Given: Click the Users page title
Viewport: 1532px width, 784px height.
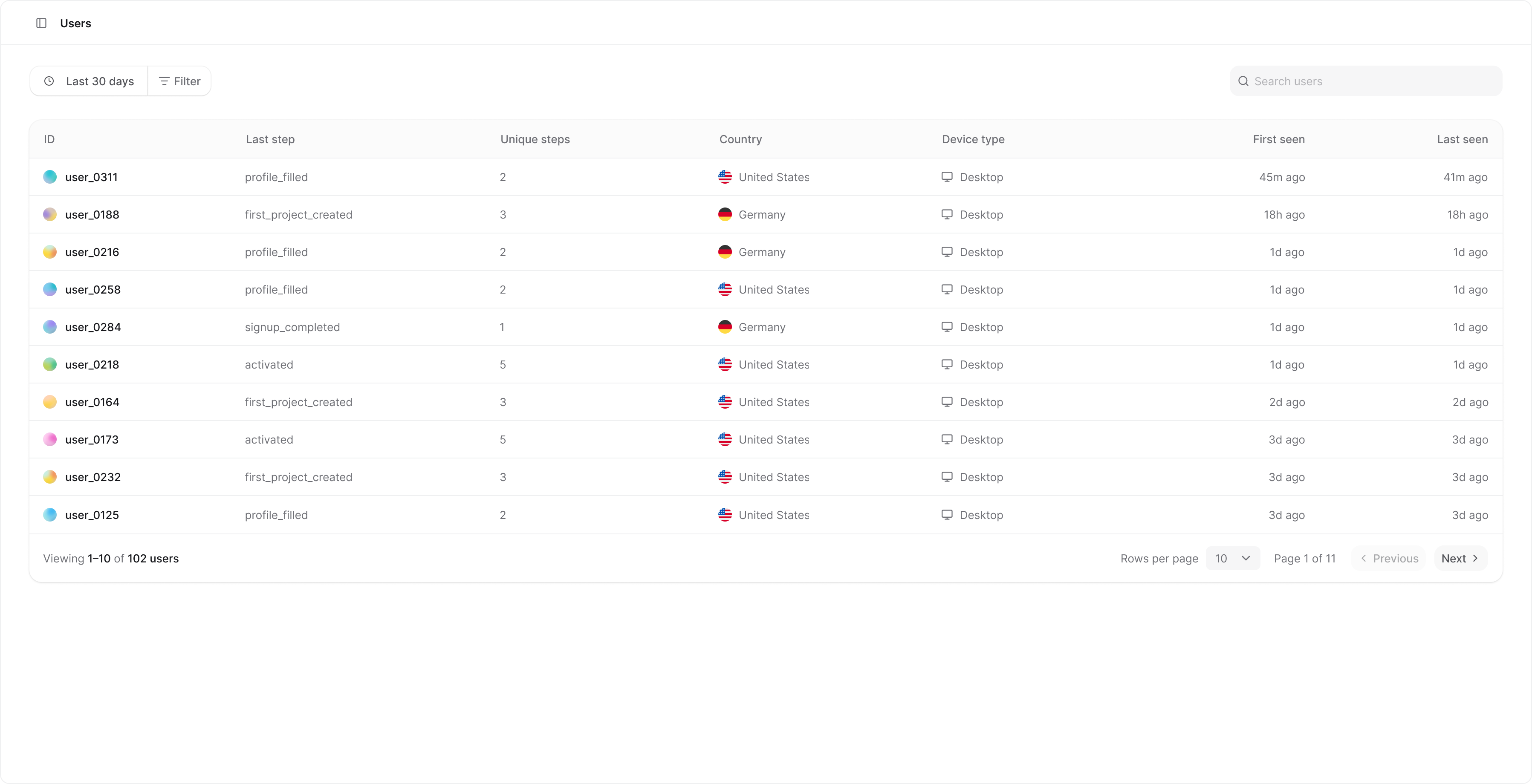Looking at the screenshot, I should click(75, 23).
